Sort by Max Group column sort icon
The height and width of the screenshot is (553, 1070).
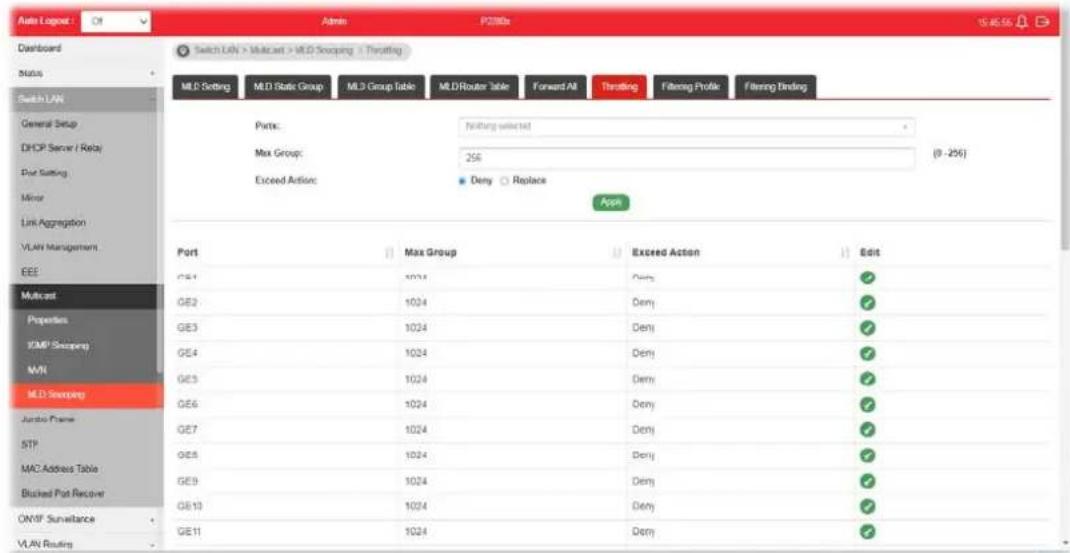[x=618, y=253]
